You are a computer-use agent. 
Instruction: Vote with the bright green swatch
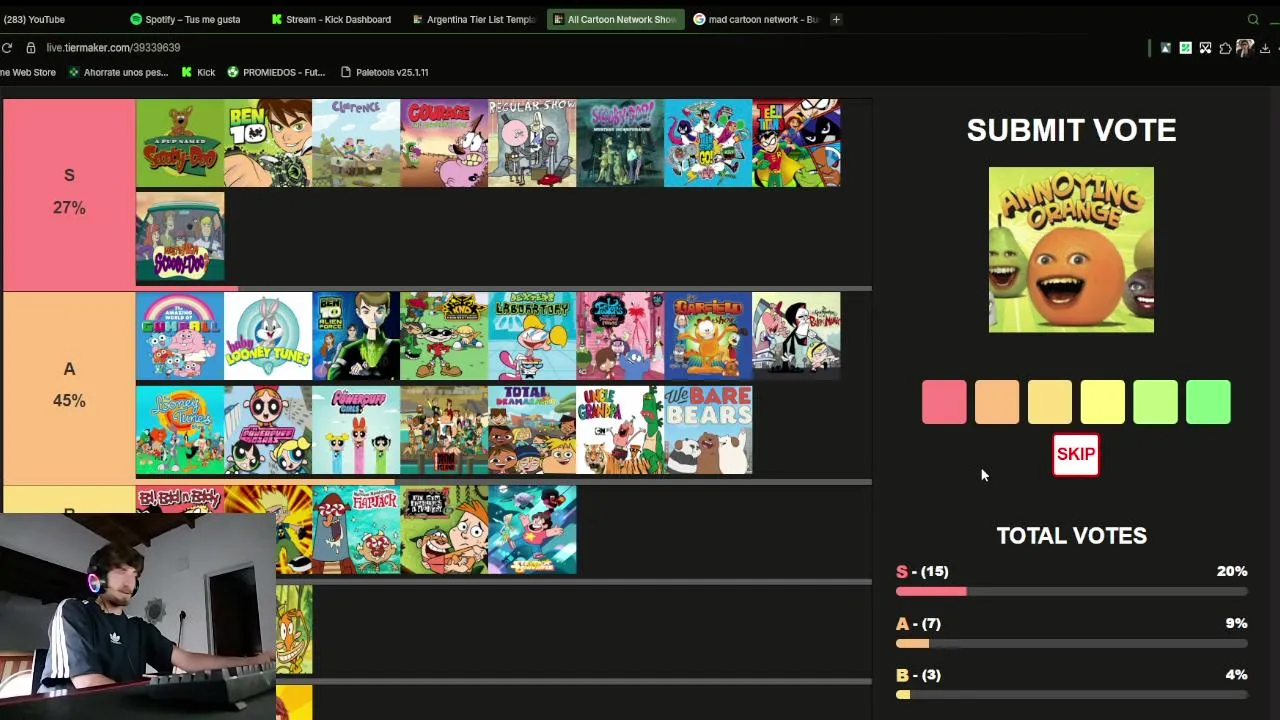tap(1208, 402)
